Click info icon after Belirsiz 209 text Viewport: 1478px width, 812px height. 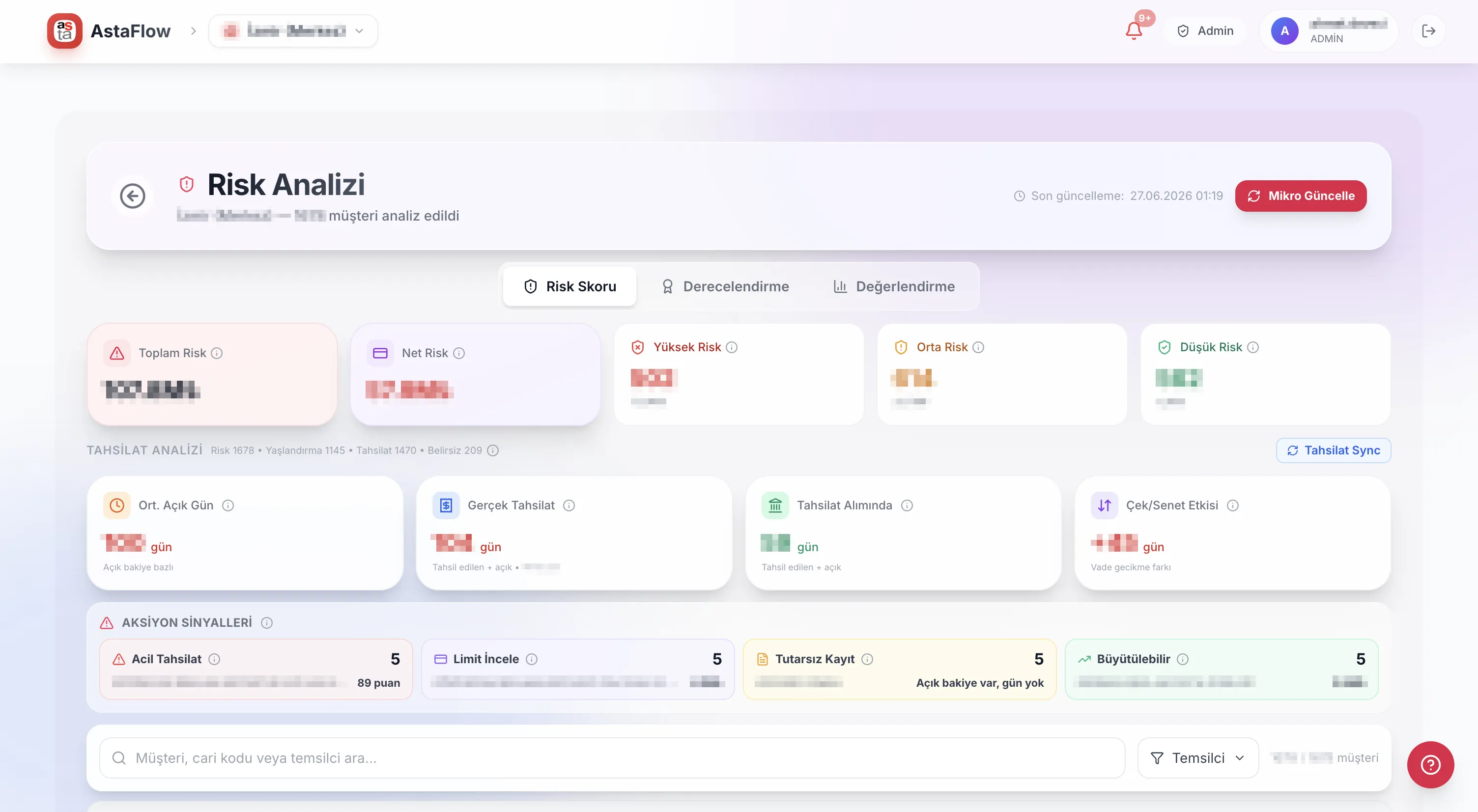coord(493,451)
